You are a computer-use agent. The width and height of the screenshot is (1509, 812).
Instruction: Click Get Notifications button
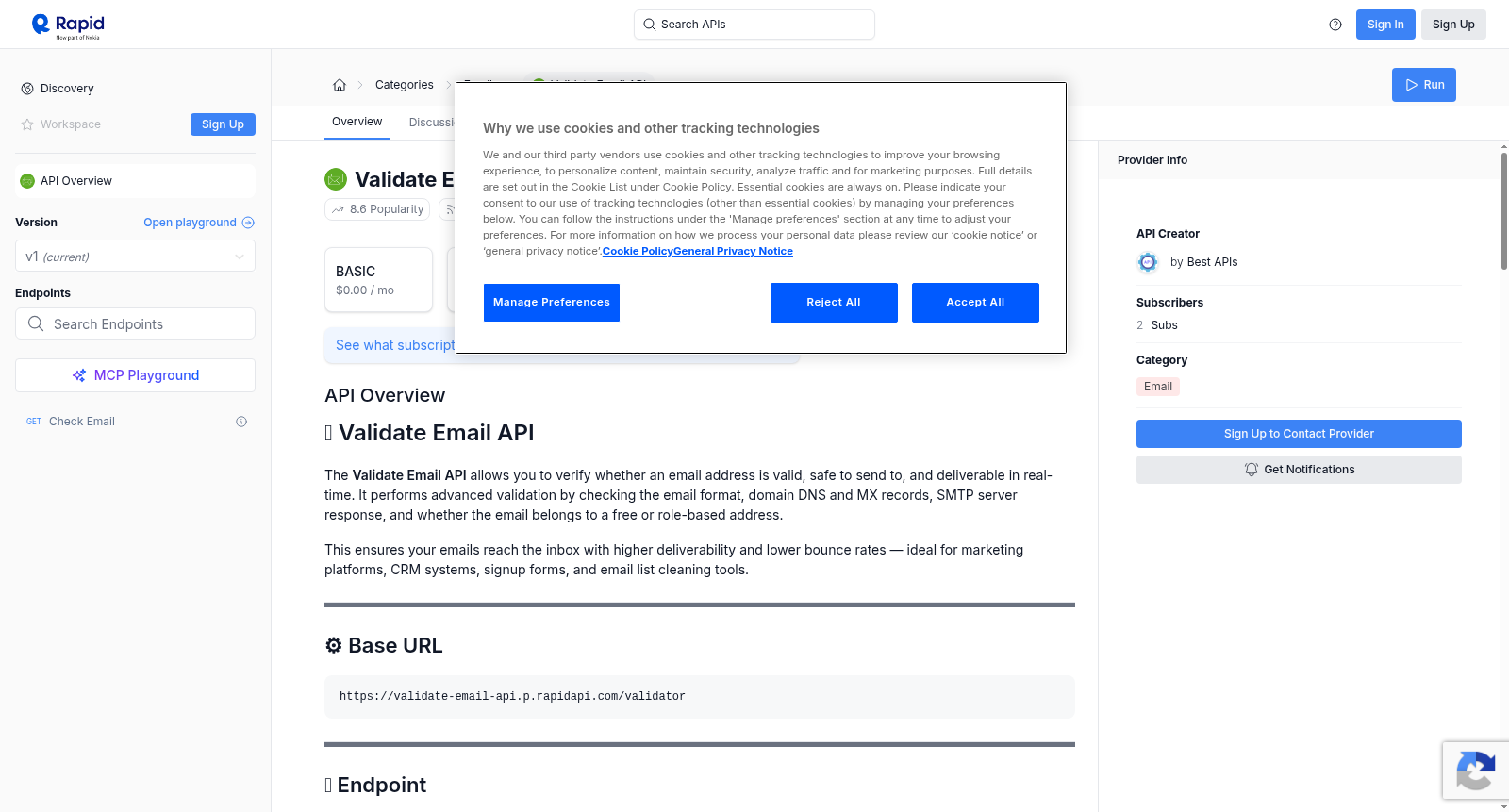coord(1299,470)
